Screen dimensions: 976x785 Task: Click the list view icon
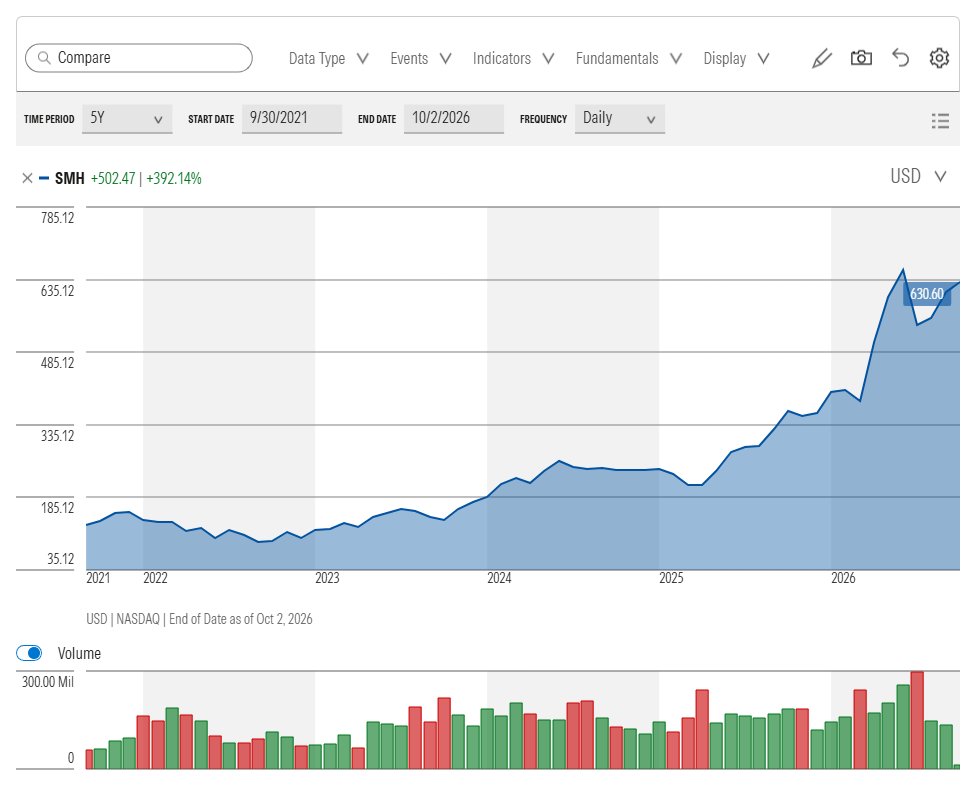(940, 120)
